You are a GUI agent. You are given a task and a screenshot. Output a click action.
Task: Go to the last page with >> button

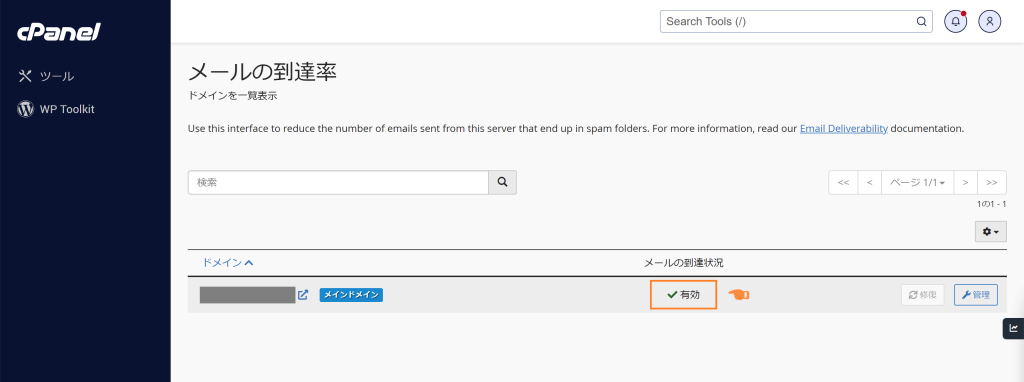[x=992, y=183]
